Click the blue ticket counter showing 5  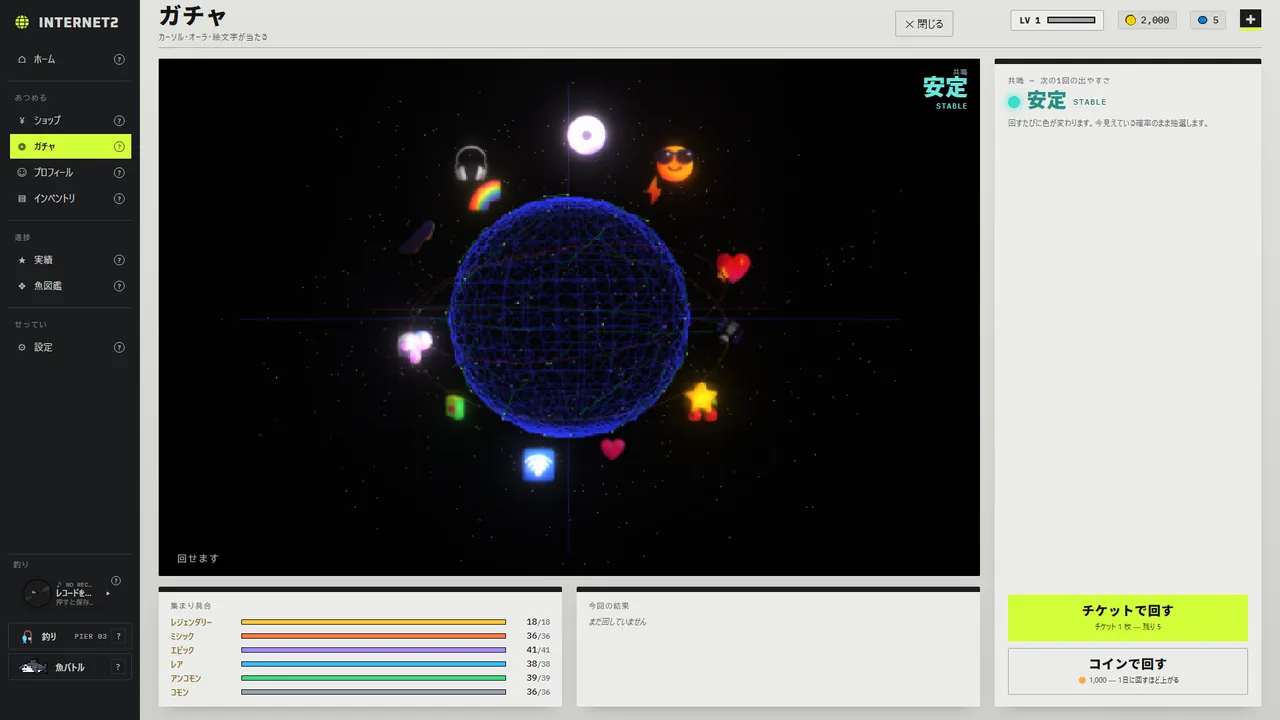coord(1208,20)
